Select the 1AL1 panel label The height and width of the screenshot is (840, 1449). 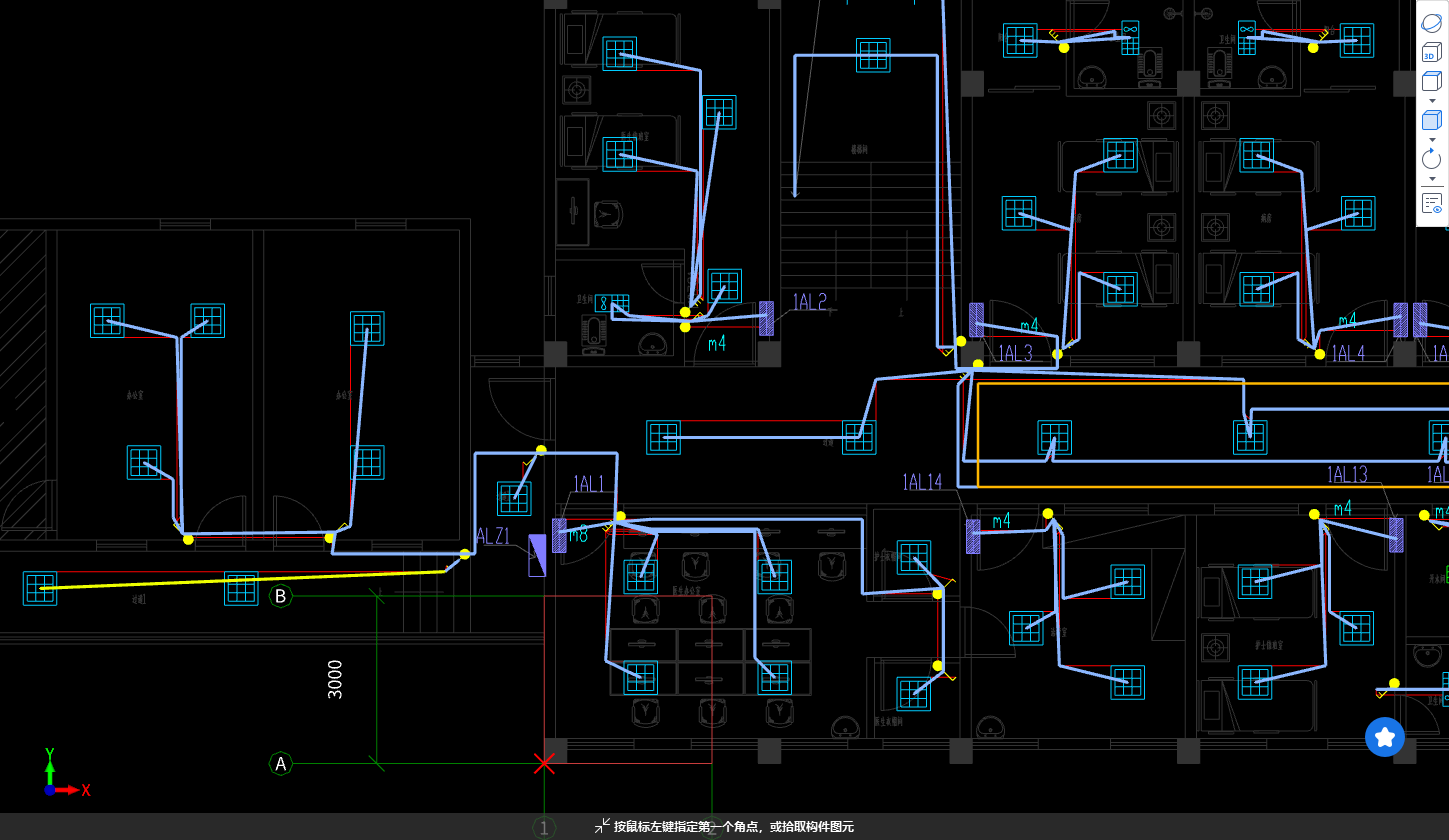click(589, 485)
